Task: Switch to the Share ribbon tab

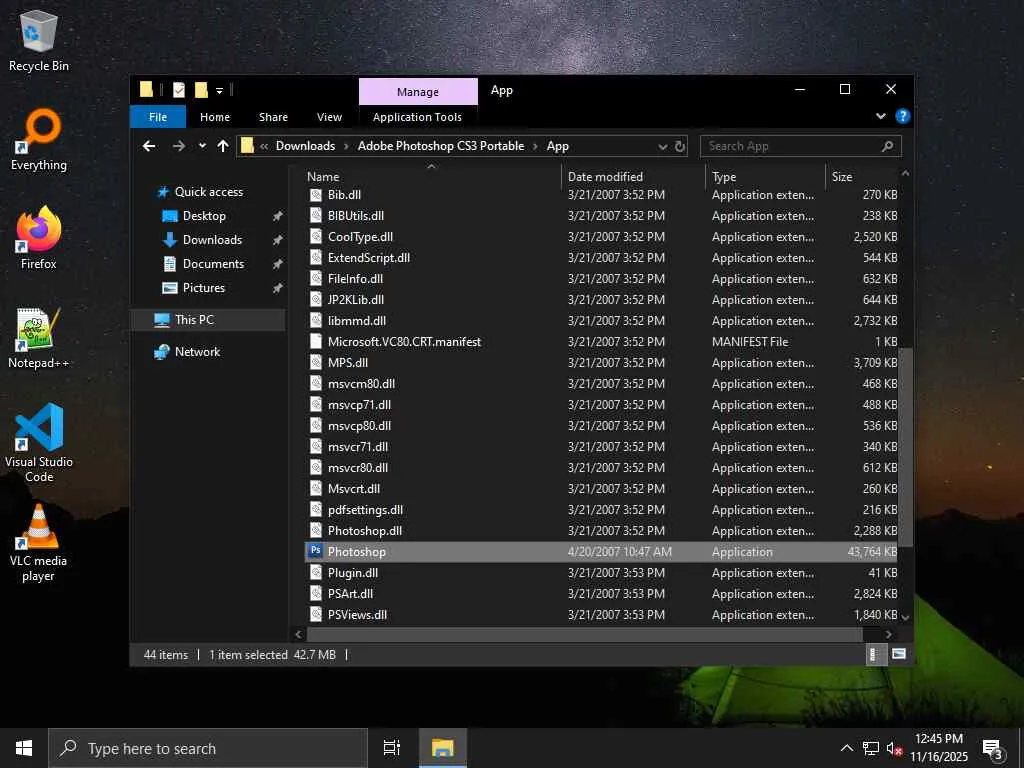Action: [x=273, y=117]
